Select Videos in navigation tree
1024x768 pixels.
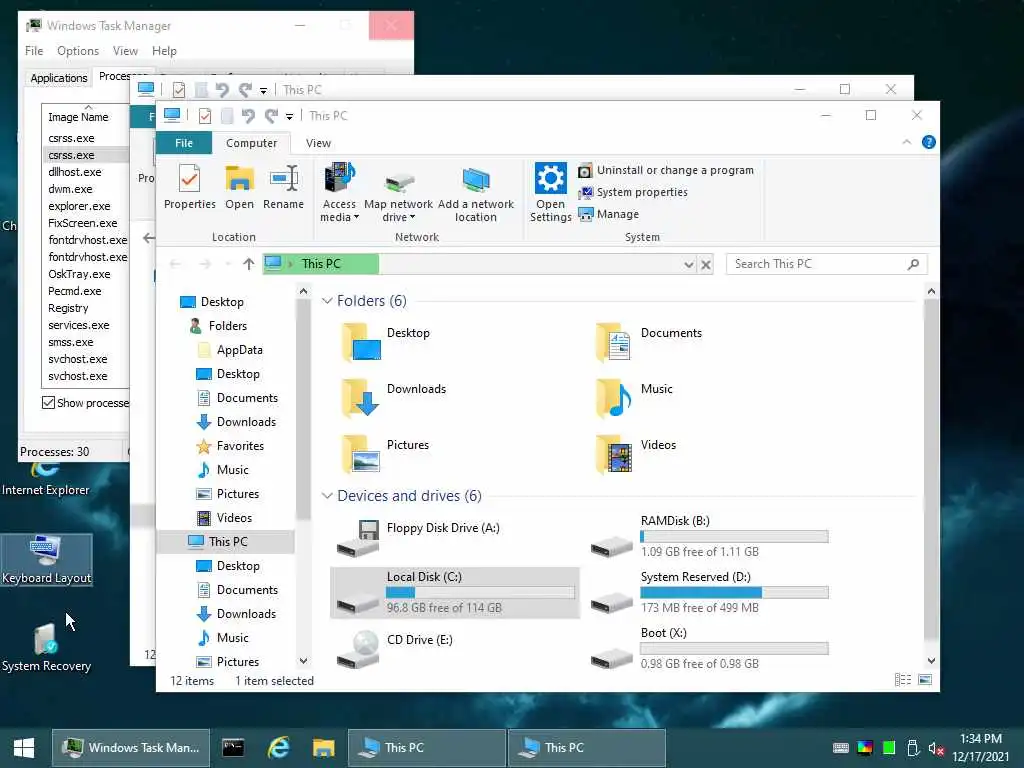point(225,518)
